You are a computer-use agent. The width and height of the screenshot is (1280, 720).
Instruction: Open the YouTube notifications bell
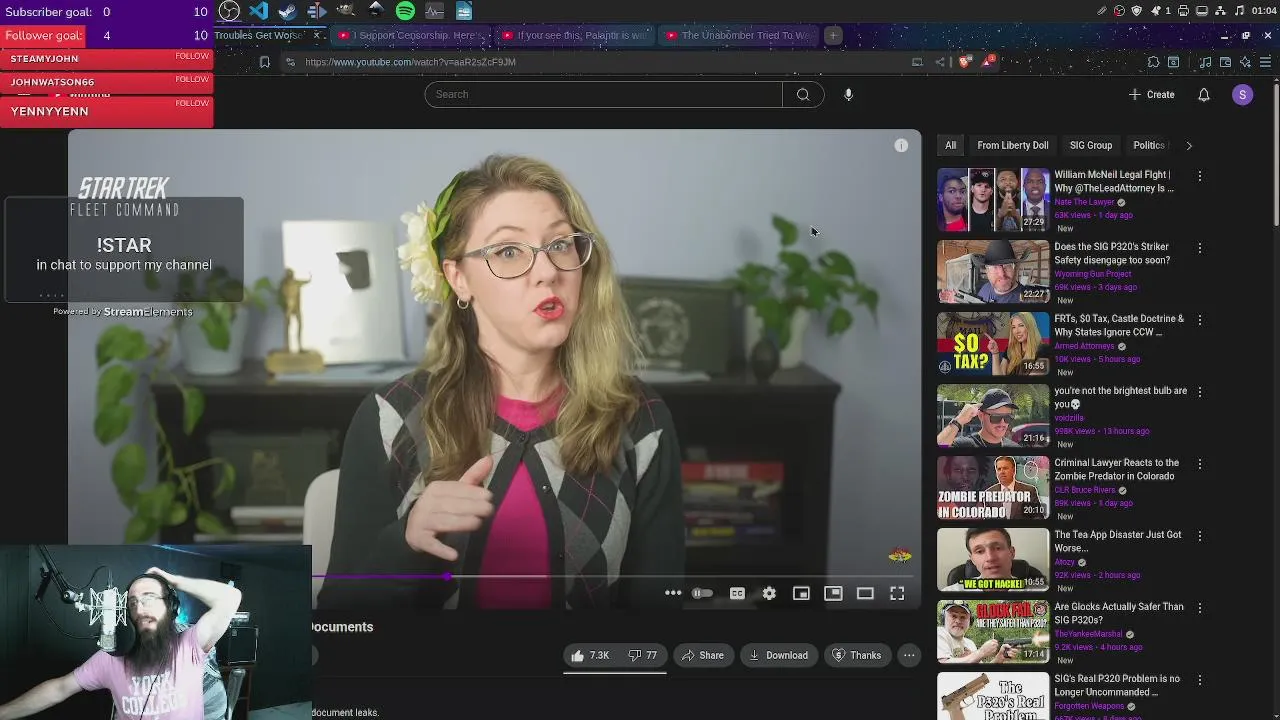[1204, 94]
